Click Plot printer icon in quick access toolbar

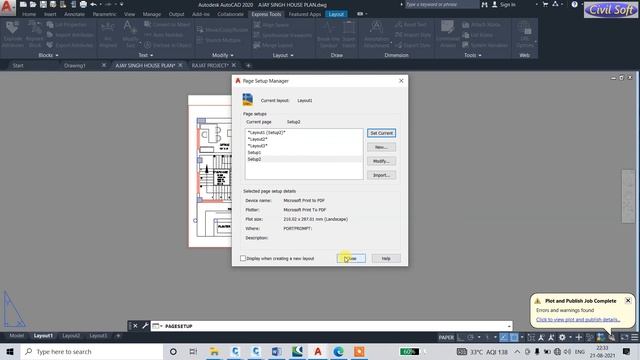coord(83,4)
